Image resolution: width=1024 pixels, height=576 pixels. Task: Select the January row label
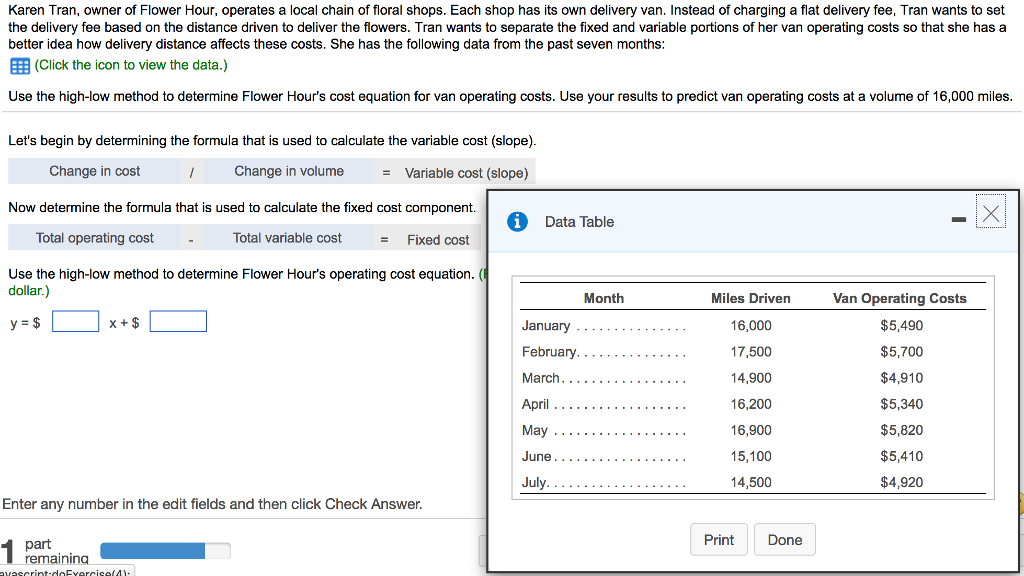546,326
